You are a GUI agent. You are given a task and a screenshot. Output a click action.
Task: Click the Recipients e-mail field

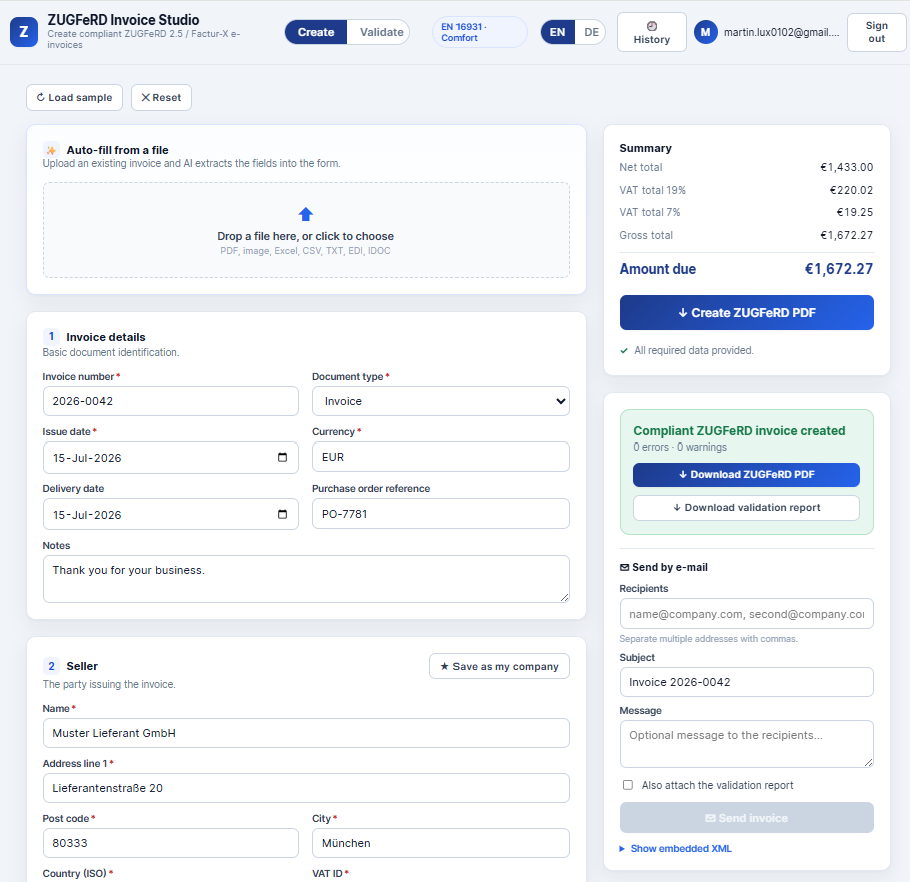[746, 613]
